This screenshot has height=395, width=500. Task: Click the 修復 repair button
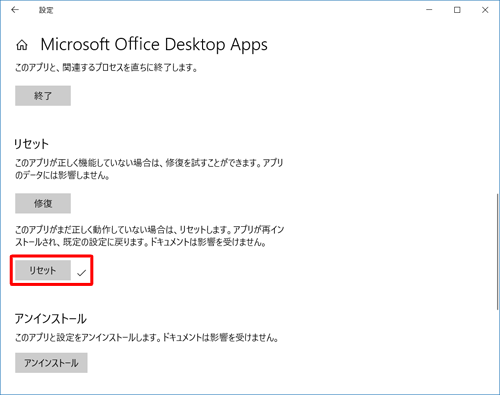click(x=43, y=203)
